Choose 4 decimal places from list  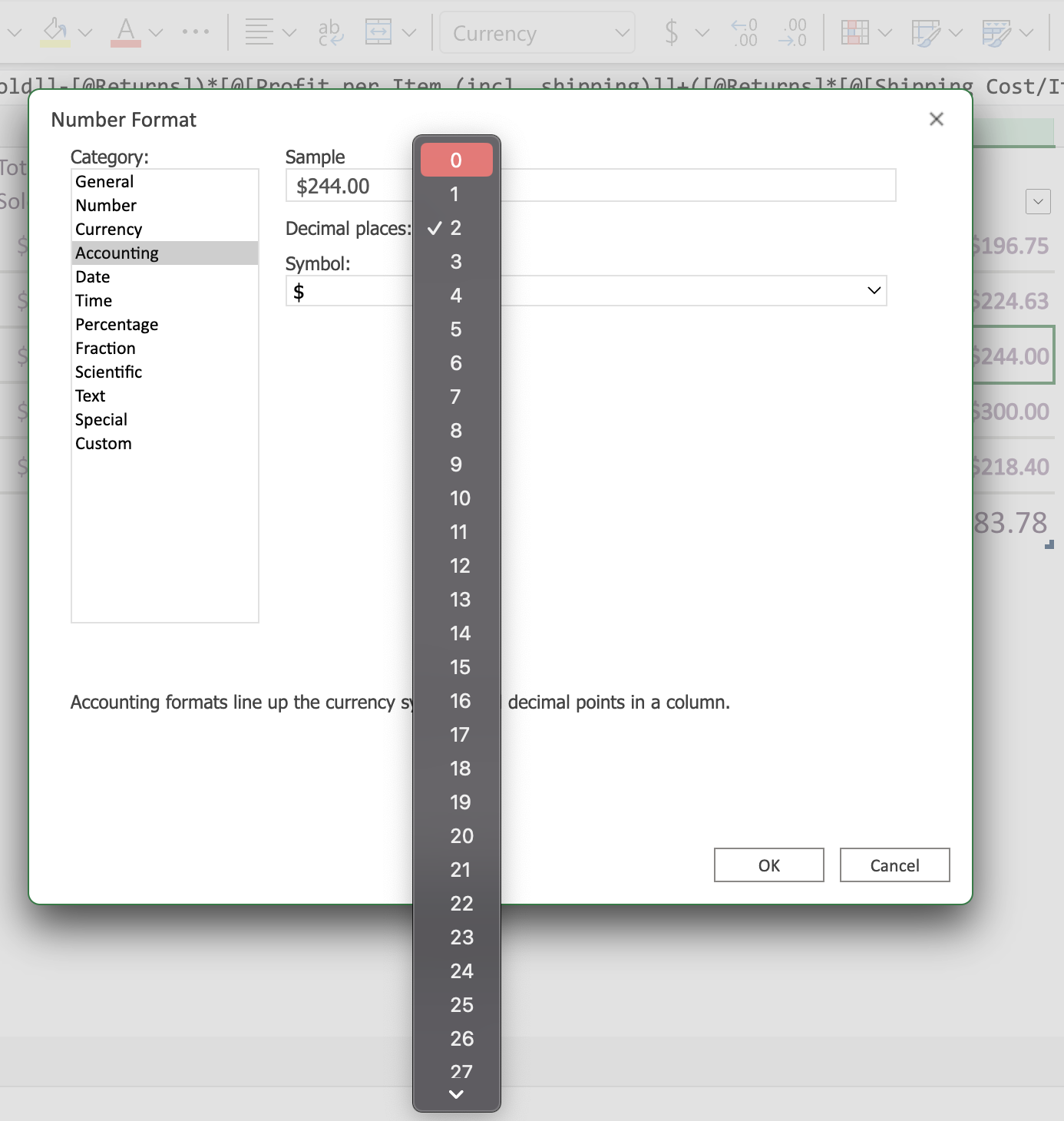coord(456,296)
